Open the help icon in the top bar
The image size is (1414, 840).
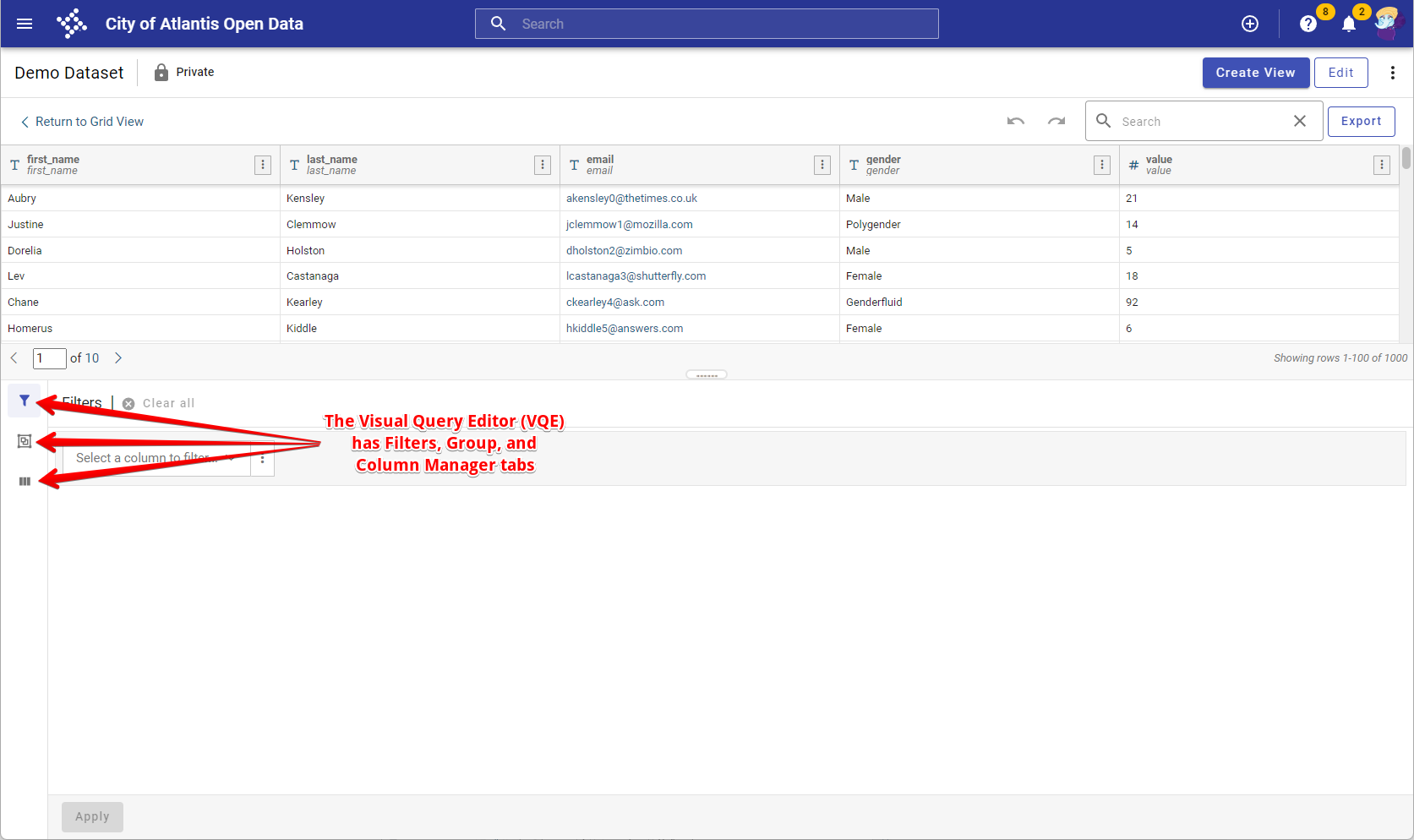1308,24
